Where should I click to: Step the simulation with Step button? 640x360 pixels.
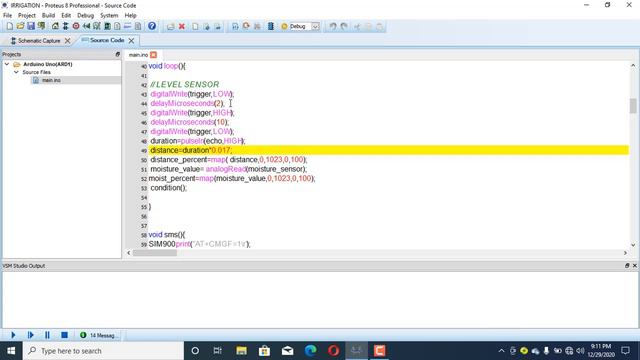pyautogui.click(x=30, y=335)
